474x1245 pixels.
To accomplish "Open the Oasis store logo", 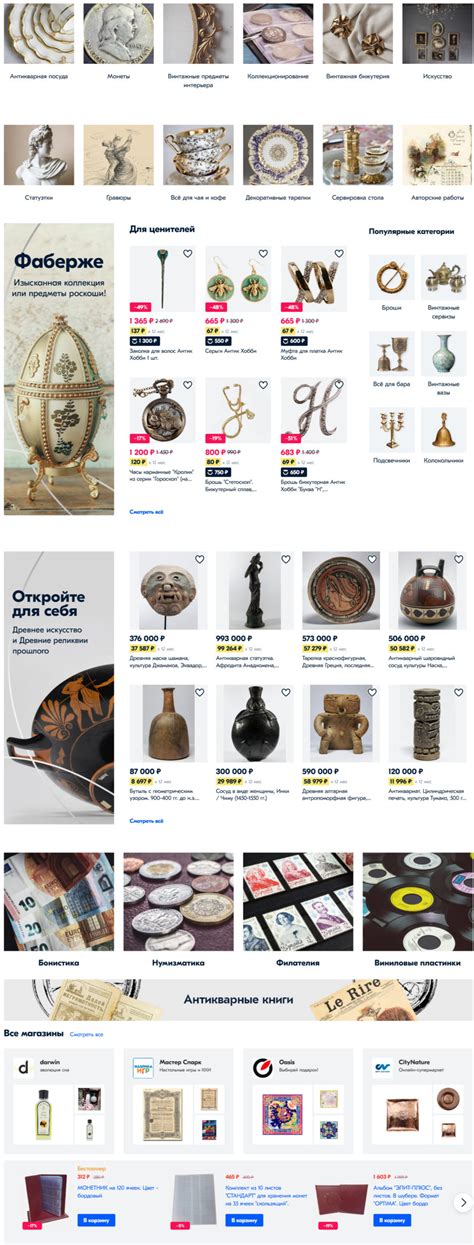I will pos(263,1068).
